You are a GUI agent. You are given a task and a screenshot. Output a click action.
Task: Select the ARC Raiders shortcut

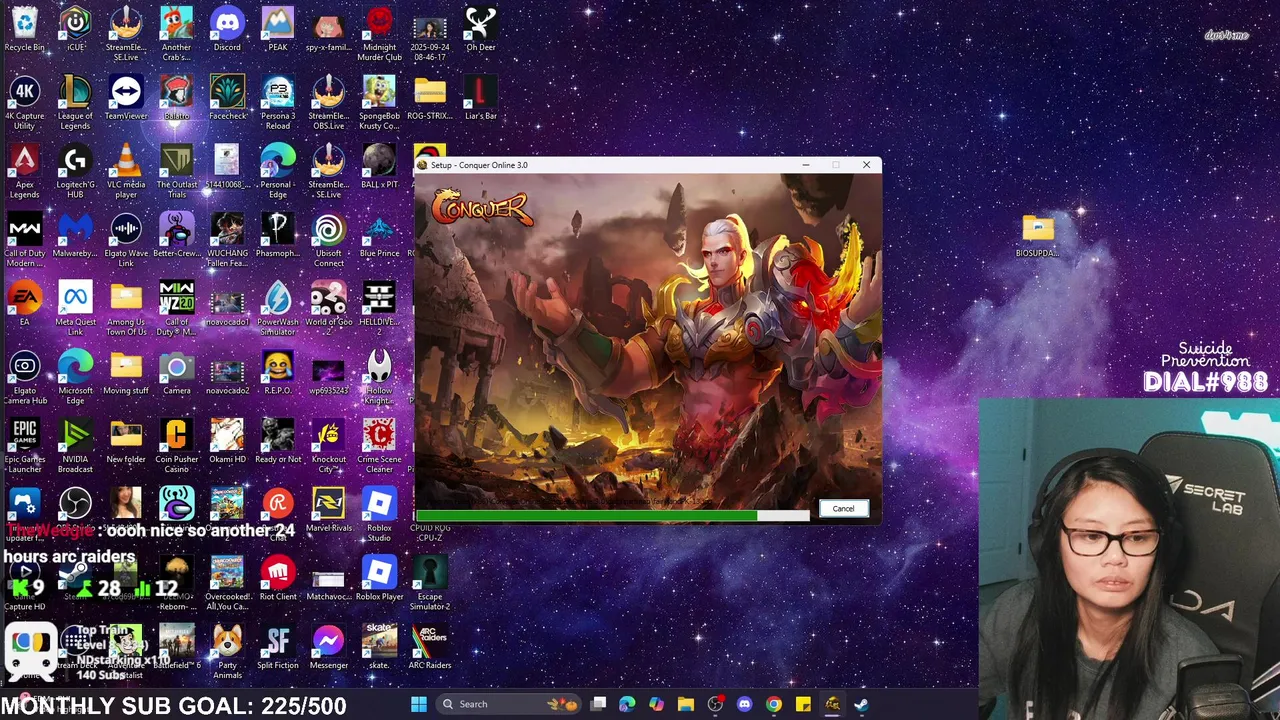[430, 647]
